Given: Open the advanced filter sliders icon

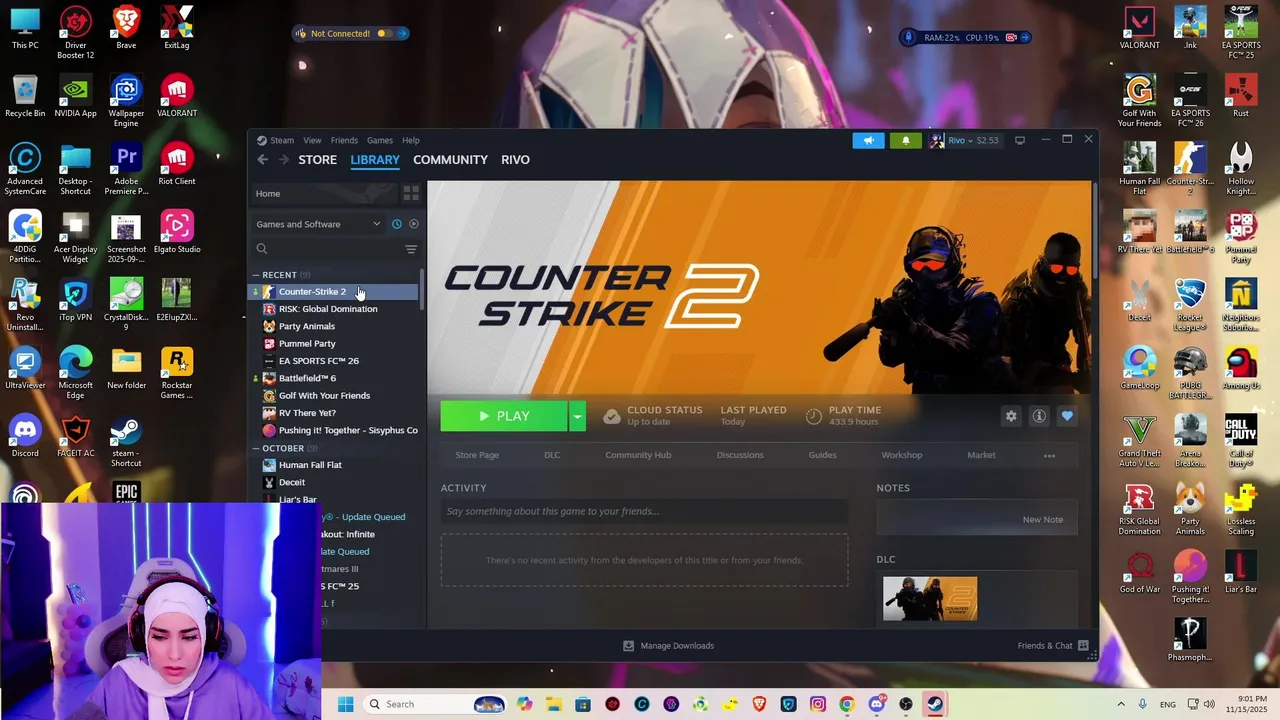Looking at the screenshot, I should 411,249.
